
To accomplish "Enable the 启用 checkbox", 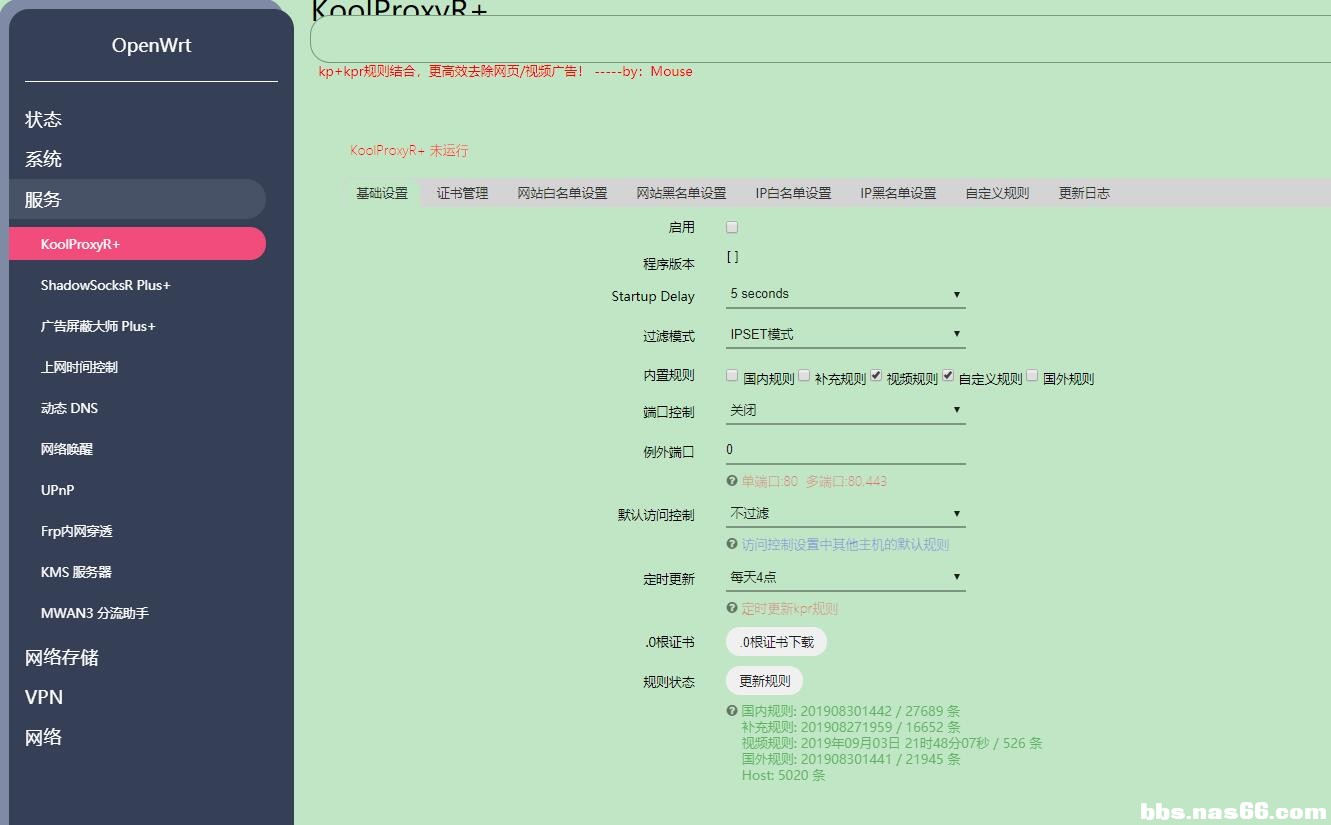I will 732,228.
